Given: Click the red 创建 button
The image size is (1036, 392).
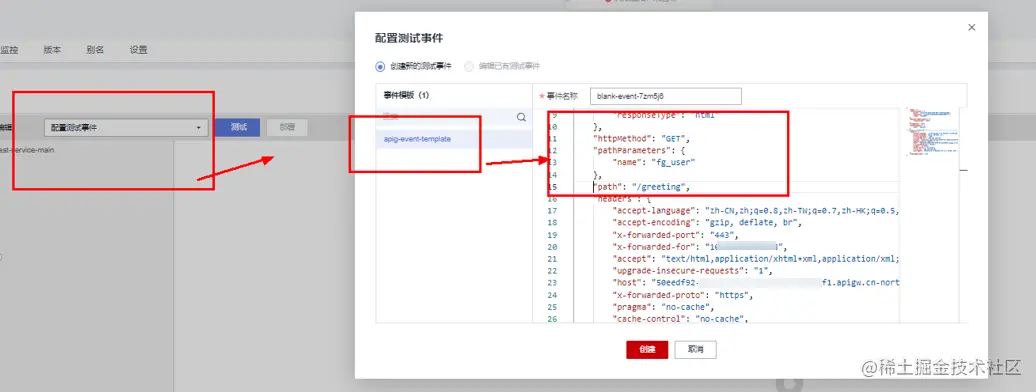Looking at the screenshot, I should click(647, 350).
